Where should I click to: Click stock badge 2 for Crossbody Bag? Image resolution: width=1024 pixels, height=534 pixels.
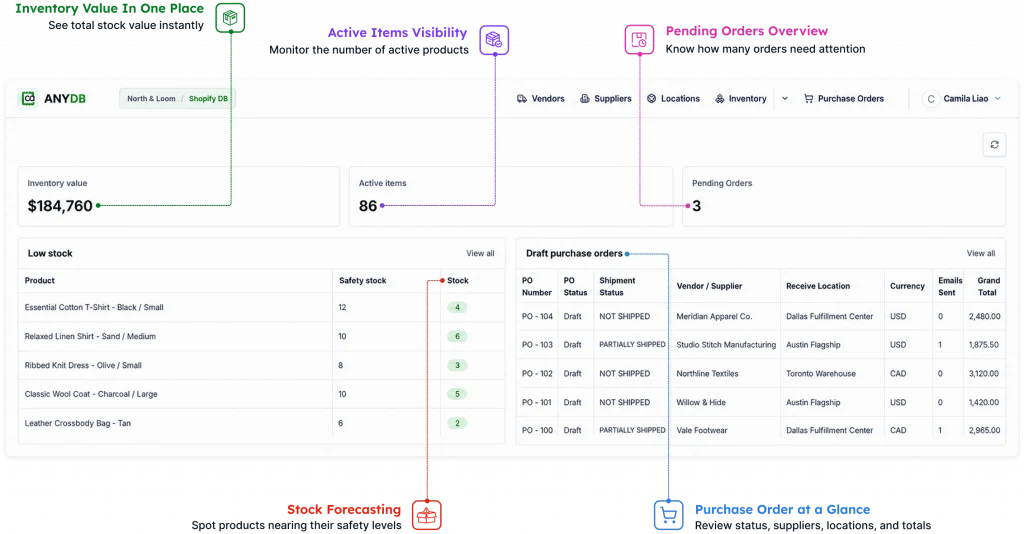tap(457, 423)
